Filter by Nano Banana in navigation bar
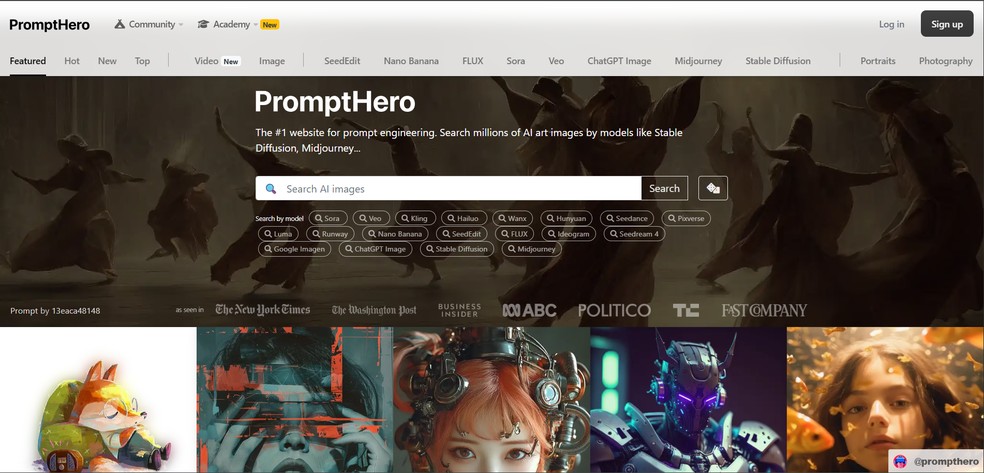This screenshot has height=473, width=984. point(411,61)
